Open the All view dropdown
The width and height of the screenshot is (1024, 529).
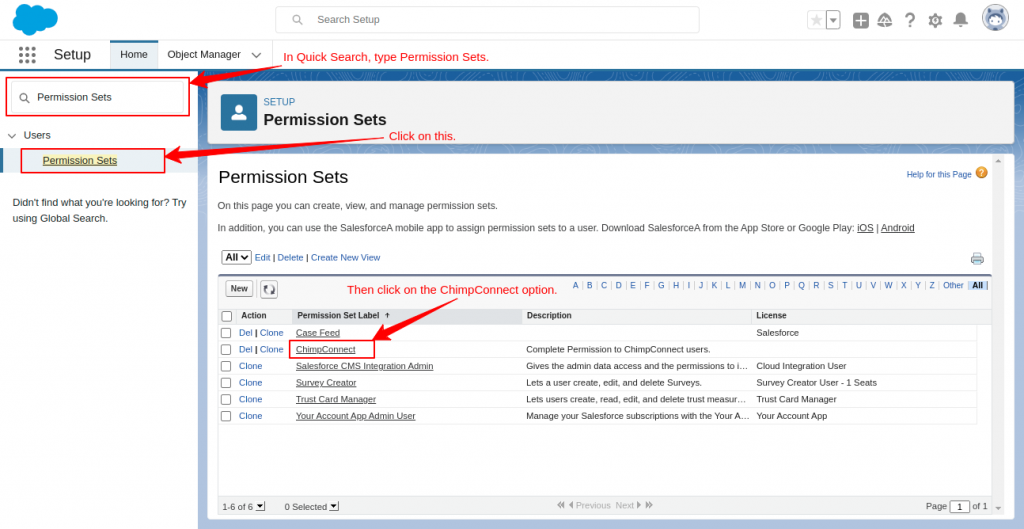point(236,257)
